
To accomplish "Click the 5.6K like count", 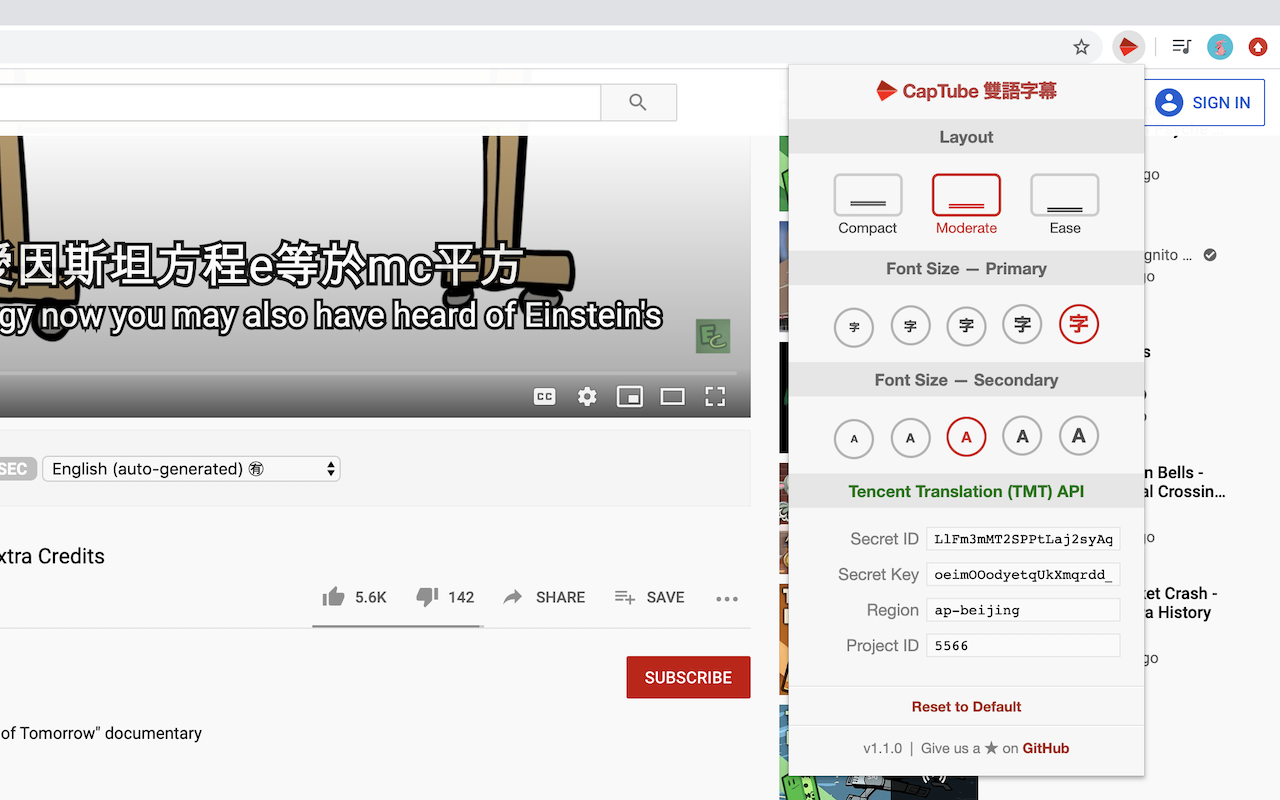I will pos(371,597).
